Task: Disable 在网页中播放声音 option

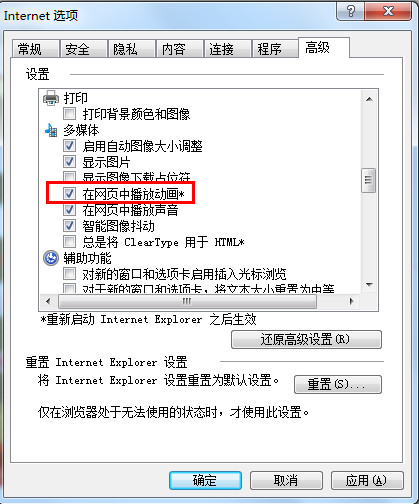Action: [69, 210]
